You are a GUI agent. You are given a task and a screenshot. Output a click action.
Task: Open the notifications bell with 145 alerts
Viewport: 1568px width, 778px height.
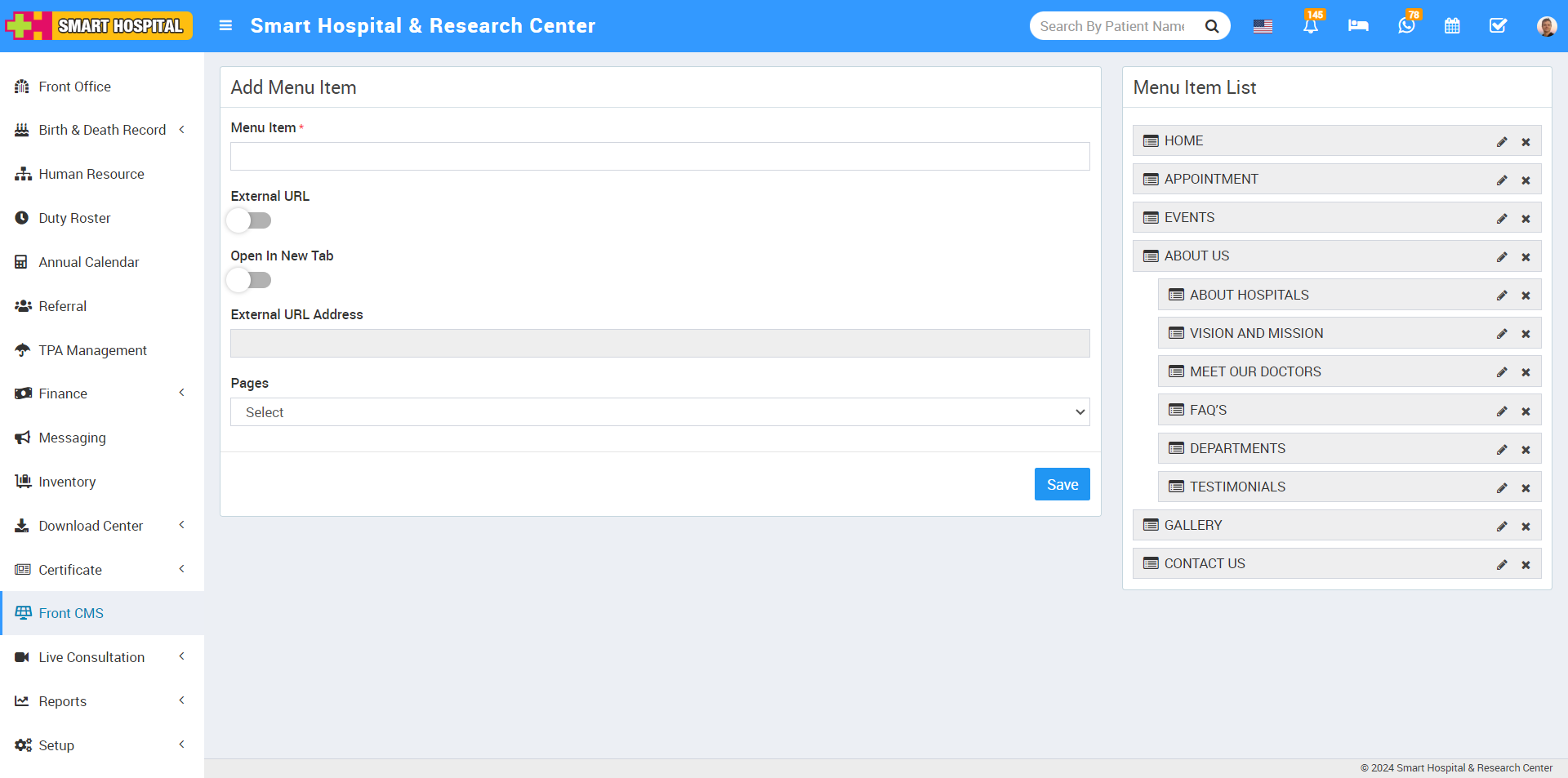[x=1310, y=26]
